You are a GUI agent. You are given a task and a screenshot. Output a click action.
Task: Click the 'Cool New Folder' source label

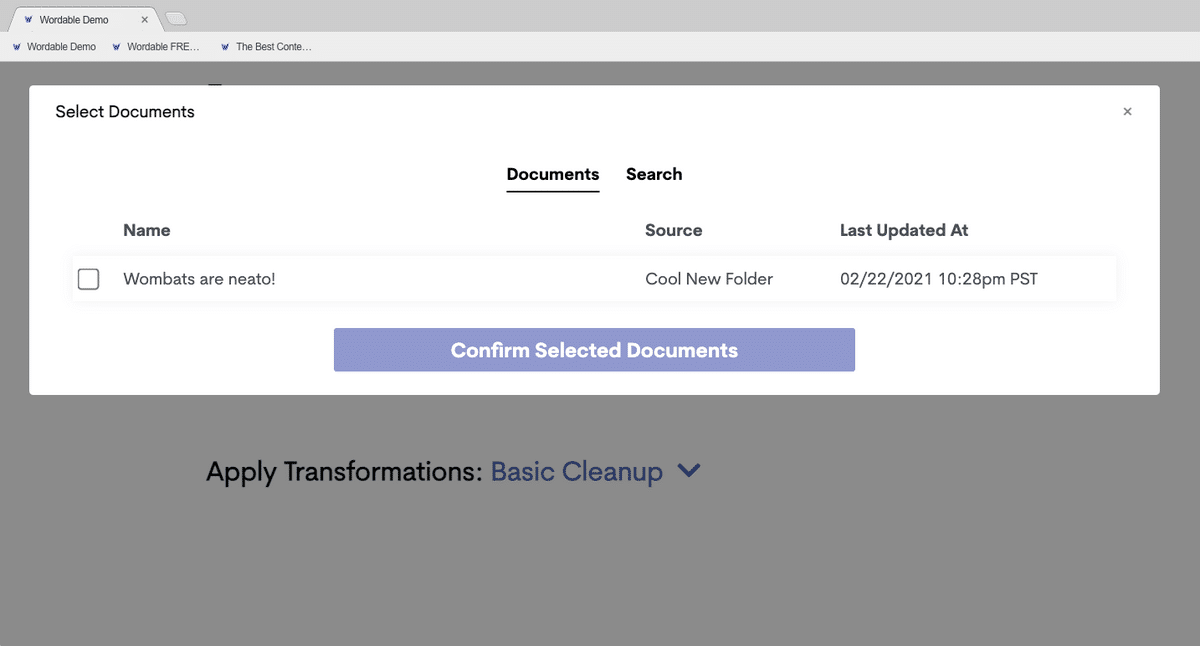pos(709,279)
